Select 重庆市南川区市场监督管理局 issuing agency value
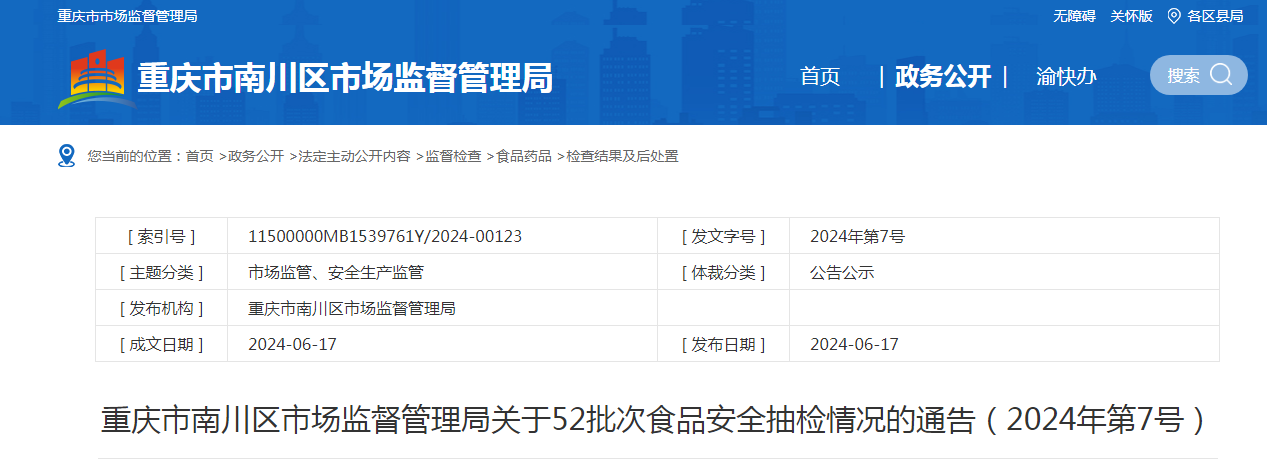Screen dimensions: 1267x459 coord(352,308)
